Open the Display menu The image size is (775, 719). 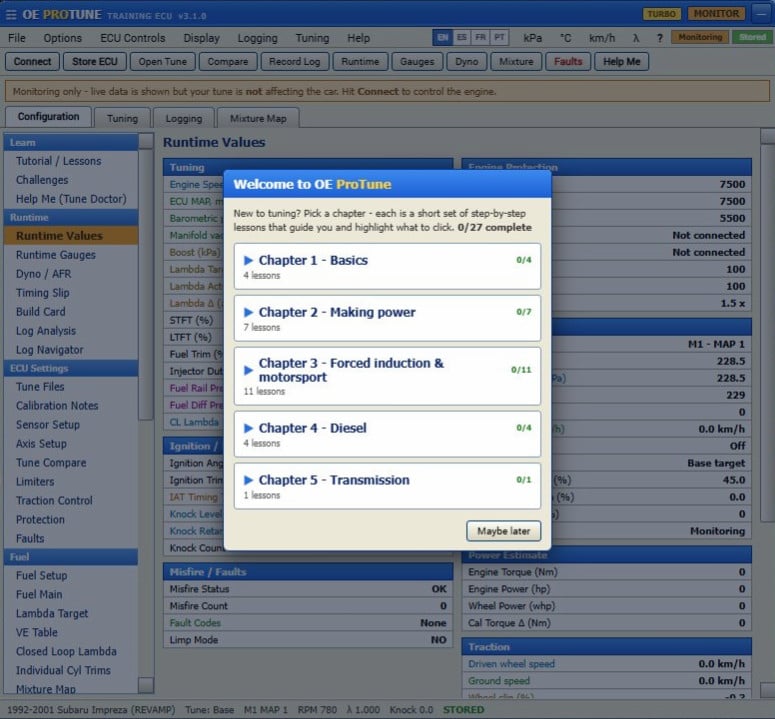201,38
